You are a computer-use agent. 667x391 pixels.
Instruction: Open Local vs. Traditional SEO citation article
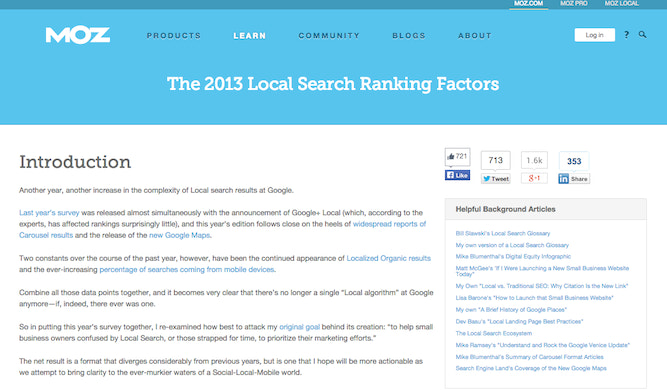coord(542,286)
